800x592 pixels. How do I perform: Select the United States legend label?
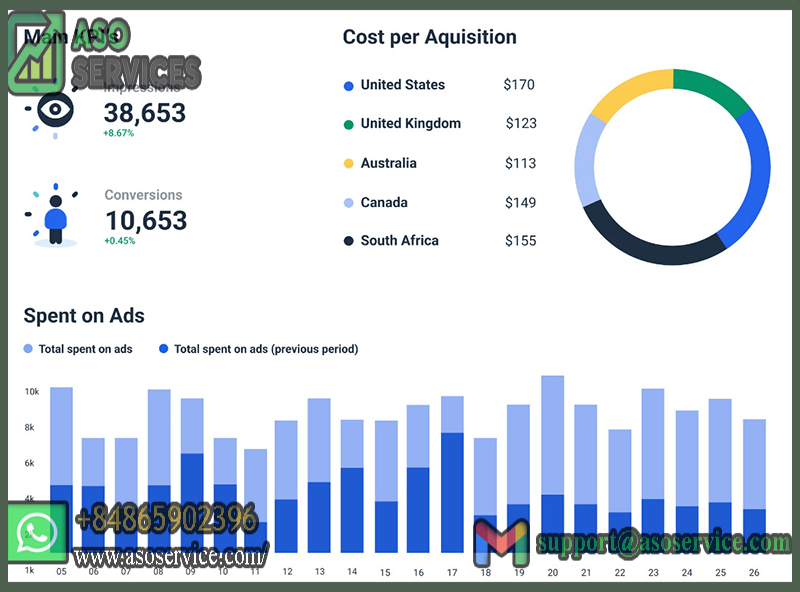(x=403, y=85)
